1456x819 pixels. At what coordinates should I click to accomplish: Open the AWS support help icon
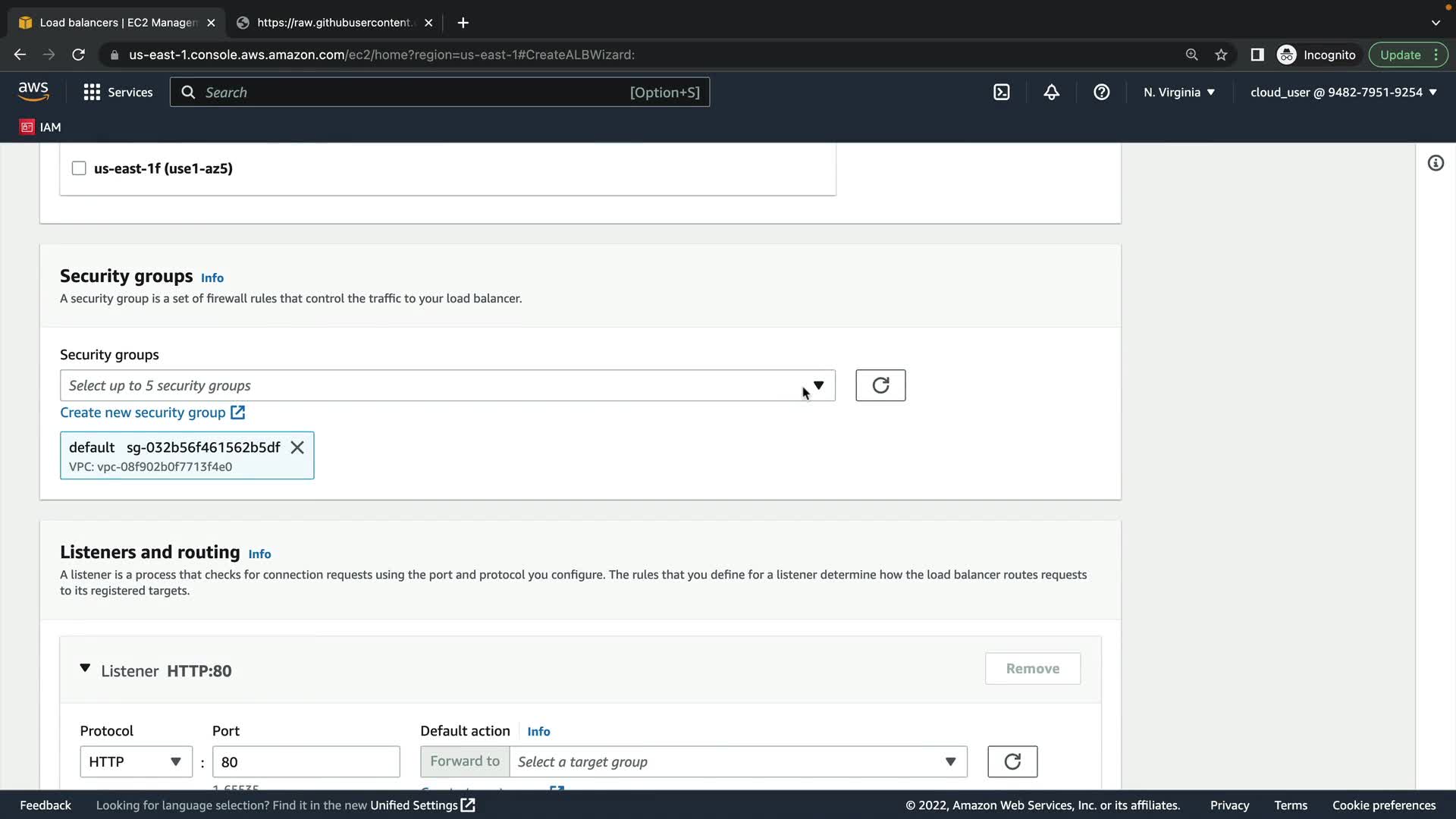click(1101, 93)
